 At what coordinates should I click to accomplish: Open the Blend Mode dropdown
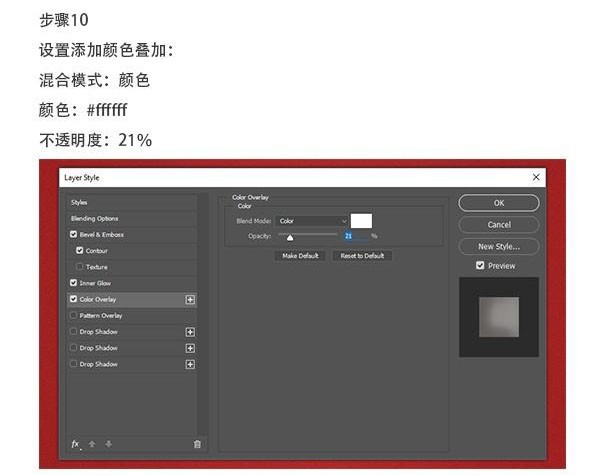pyautogui.click(x=312, y=221)
